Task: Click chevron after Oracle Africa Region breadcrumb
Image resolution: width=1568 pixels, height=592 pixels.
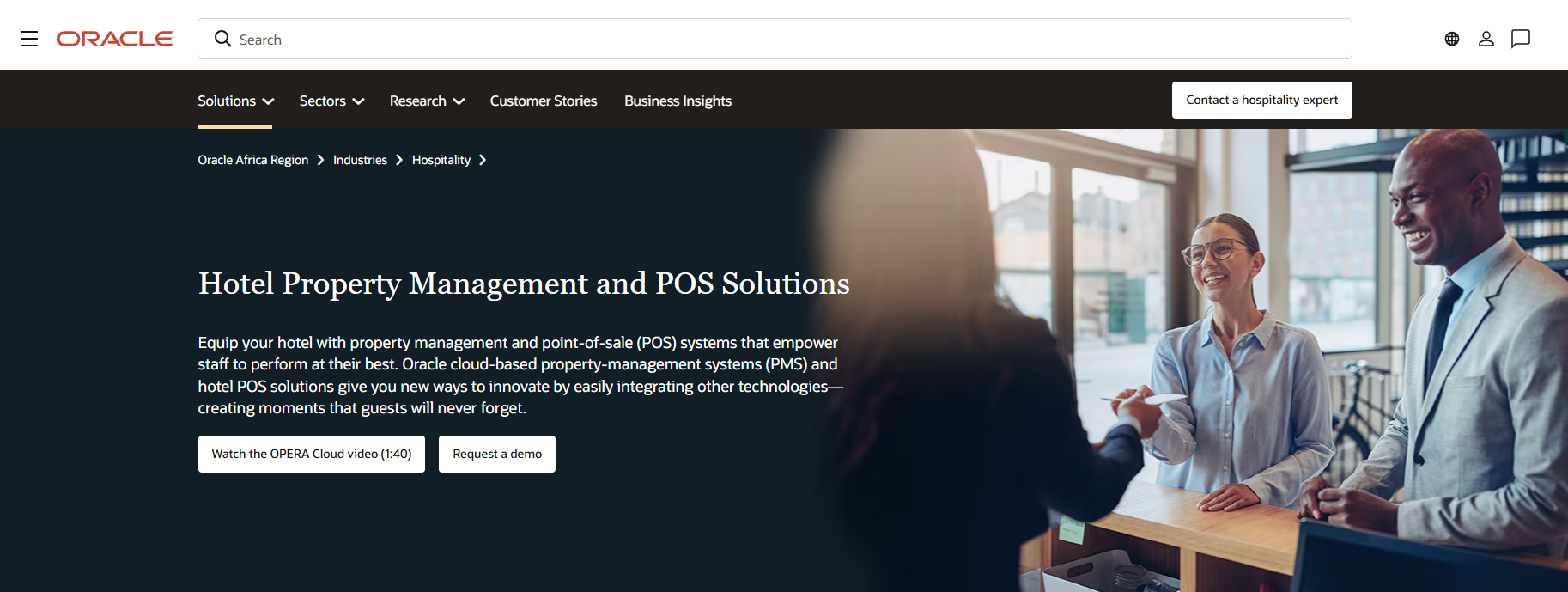Action: coord(320,160)
